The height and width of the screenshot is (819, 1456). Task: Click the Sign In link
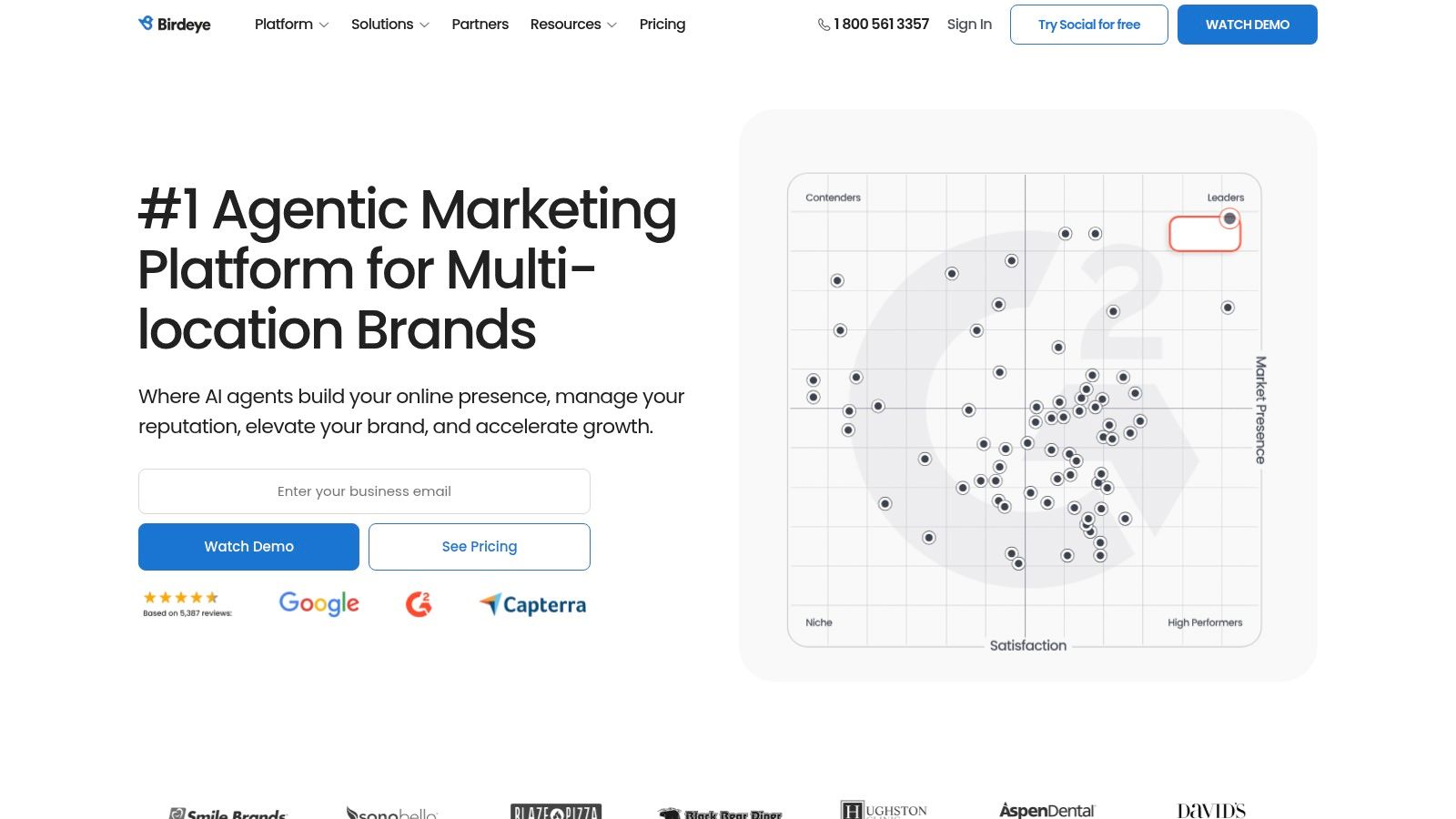(x=969, y=25)
